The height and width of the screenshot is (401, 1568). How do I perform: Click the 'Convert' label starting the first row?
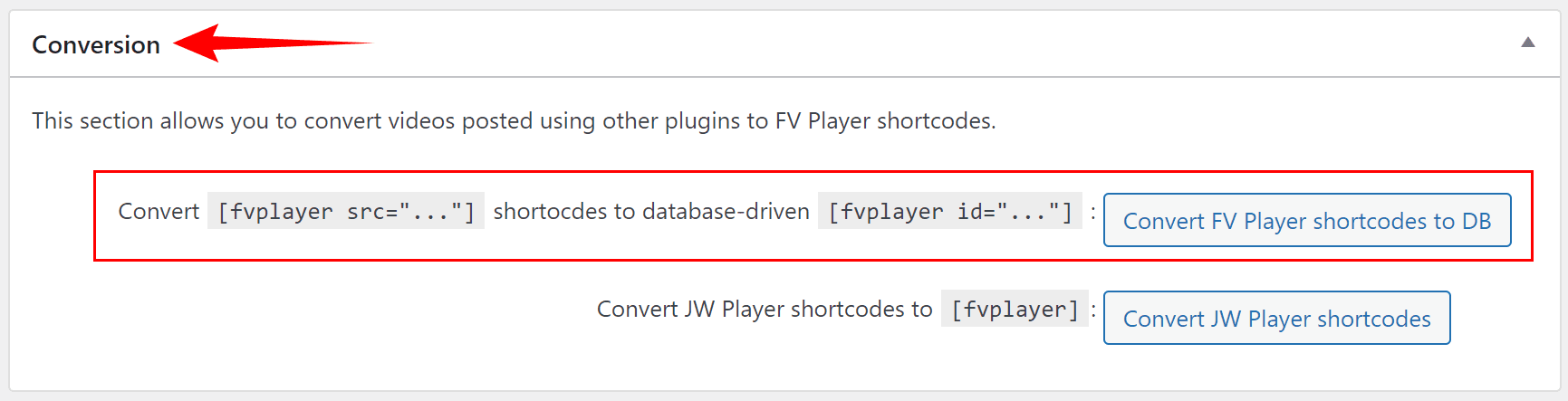coord(159,211)
